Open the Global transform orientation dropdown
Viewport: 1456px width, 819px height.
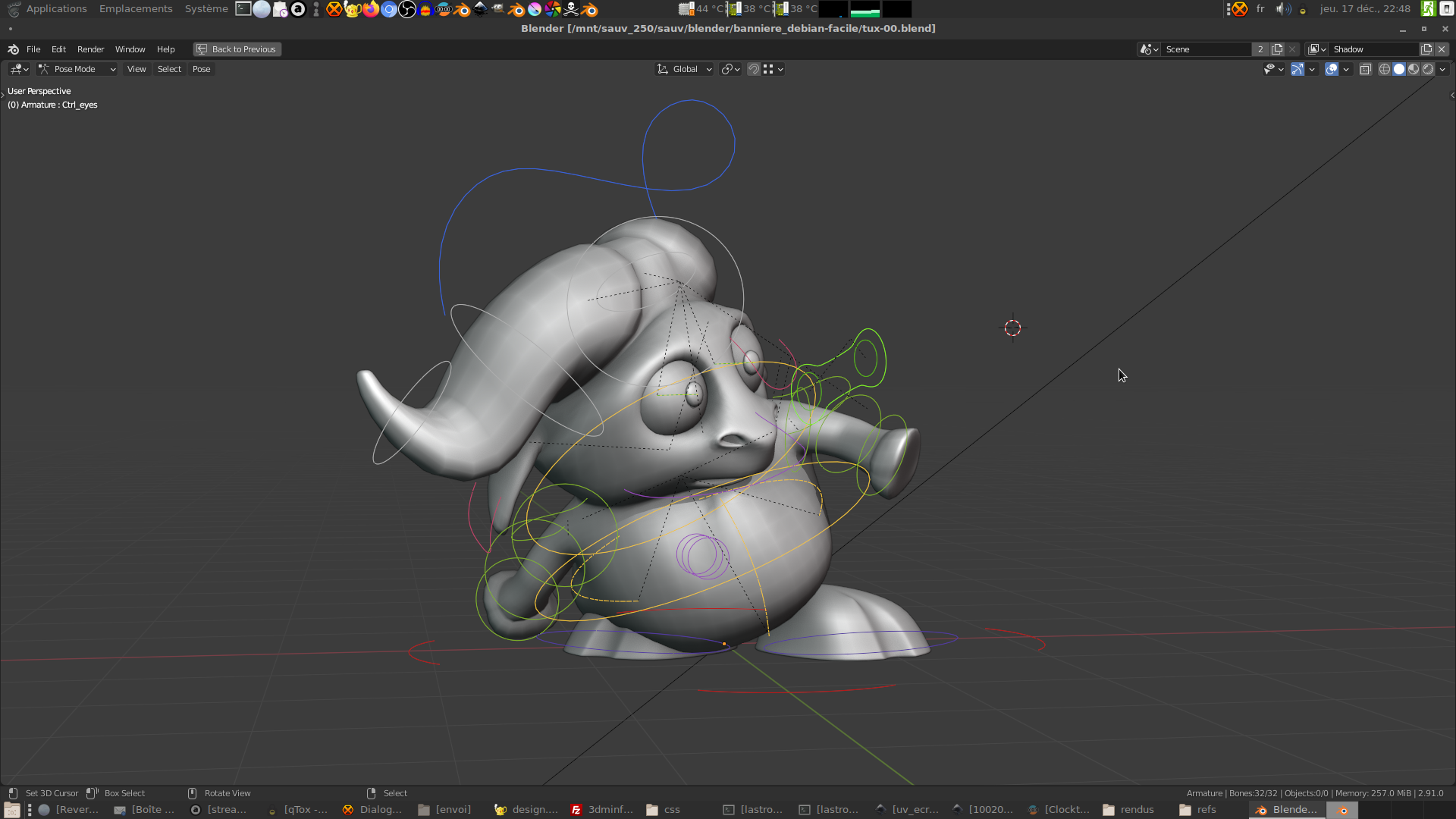[x=684, y=69]
